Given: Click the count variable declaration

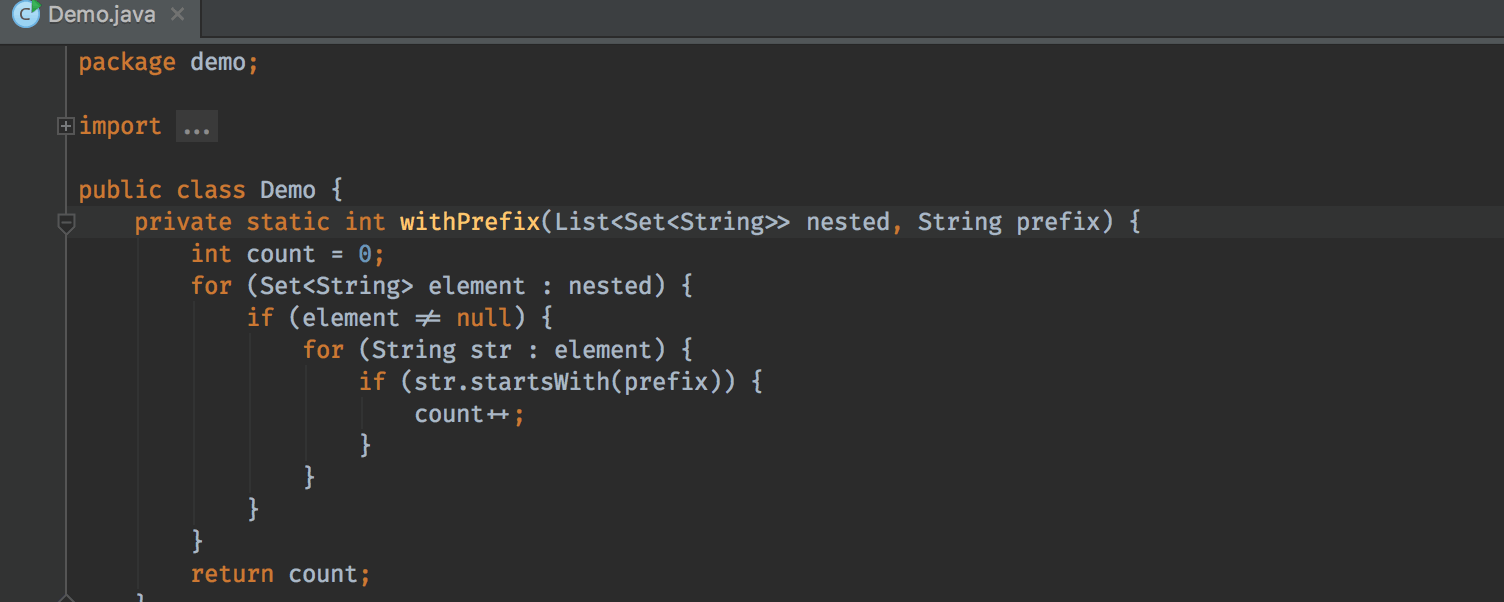Looking at the screenshot, I should (x=281, y=254).
